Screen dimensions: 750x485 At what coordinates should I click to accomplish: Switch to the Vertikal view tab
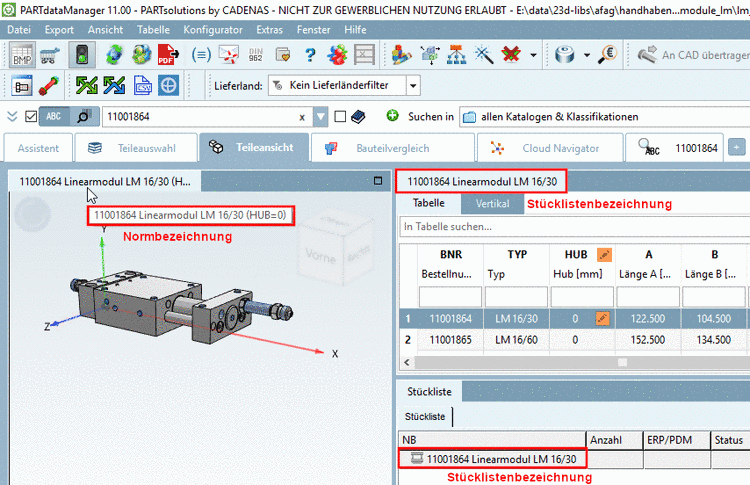pyautogui.click(x=493, y=204)
